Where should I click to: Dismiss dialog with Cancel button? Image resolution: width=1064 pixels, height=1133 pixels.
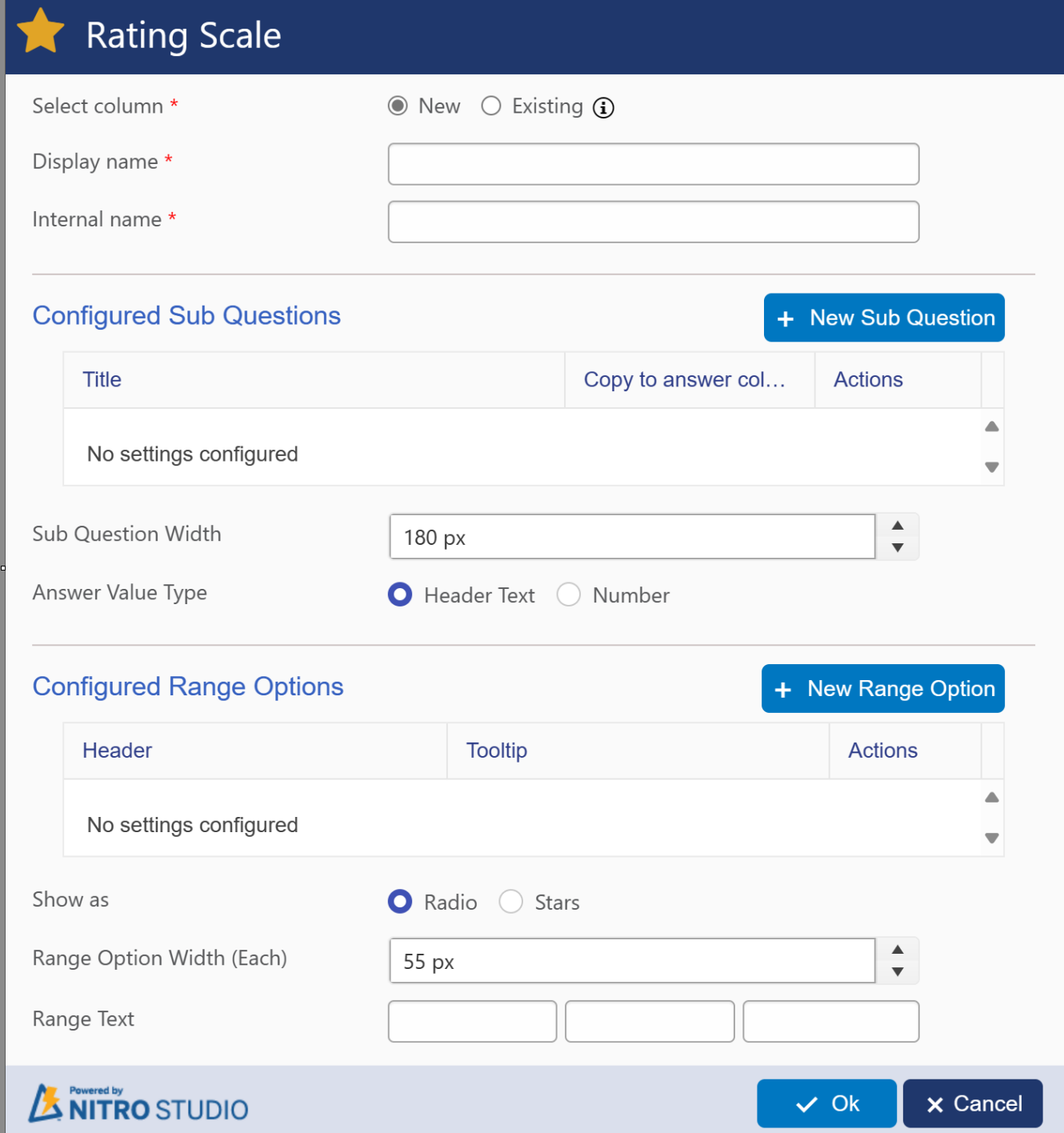pos(973,1103)
